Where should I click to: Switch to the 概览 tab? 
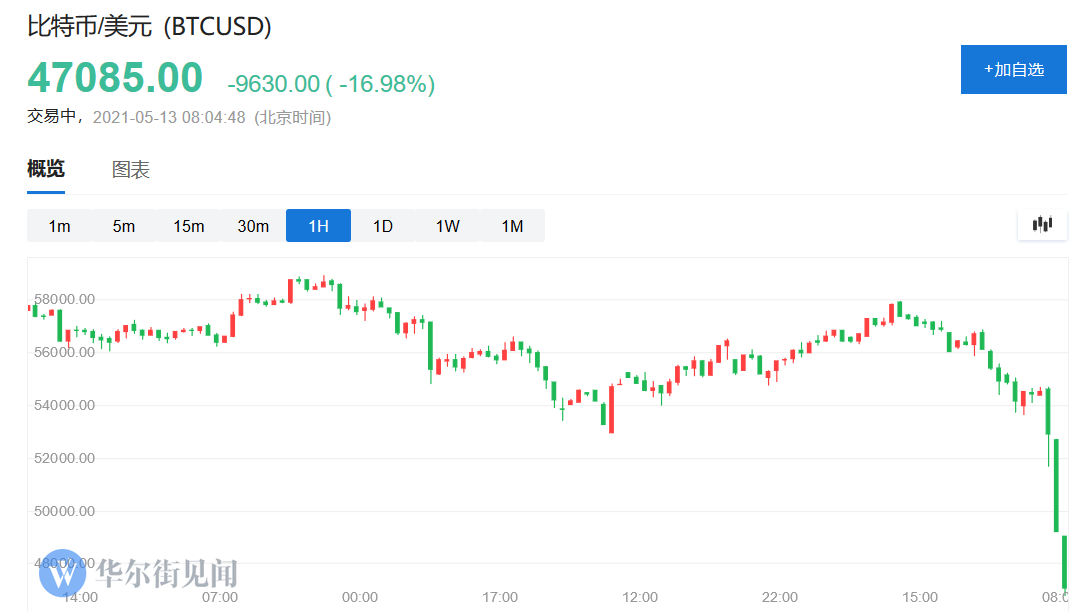coord(45,169)
